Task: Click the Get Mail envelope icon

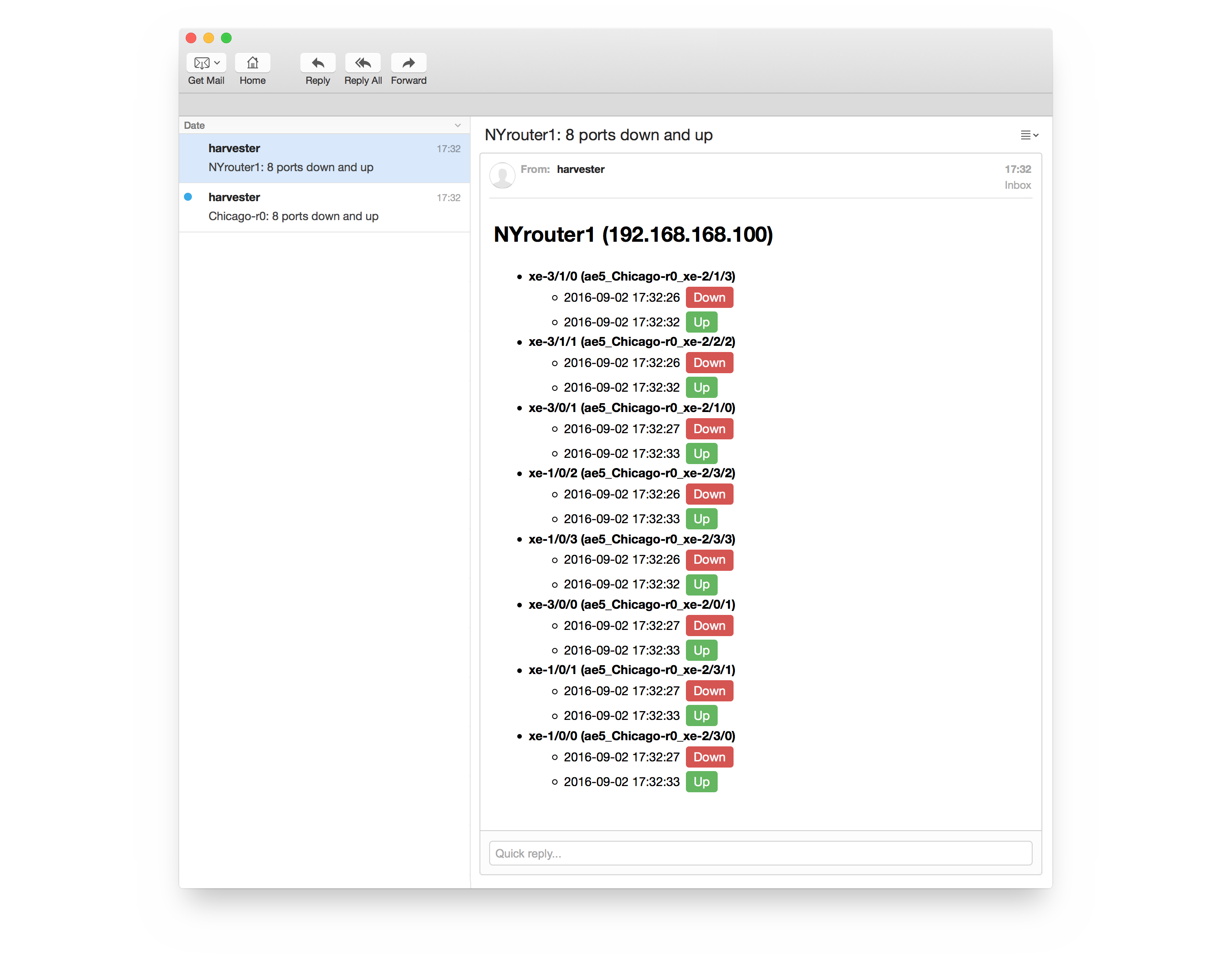Action: click(202, 63)
